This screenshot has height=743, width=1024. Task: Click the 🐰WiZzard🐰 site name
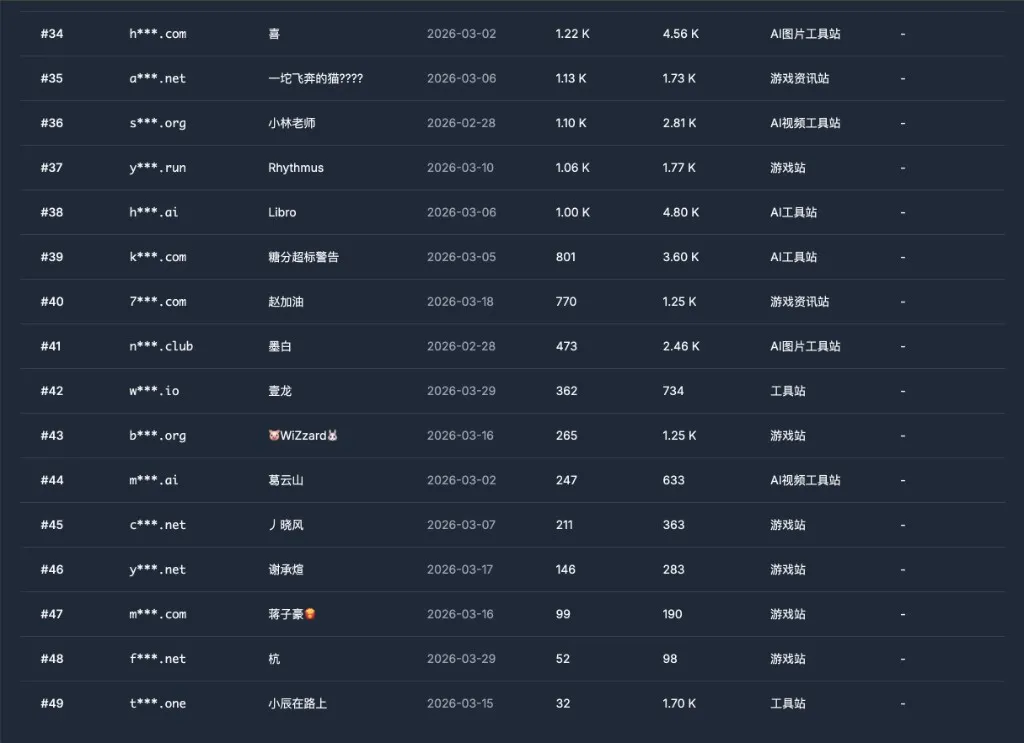pos(303,435)
